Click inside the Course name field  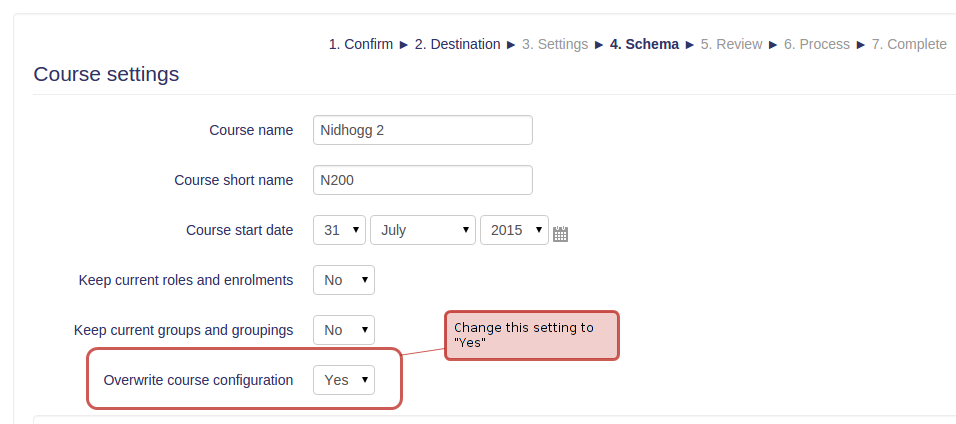point(423,130)
